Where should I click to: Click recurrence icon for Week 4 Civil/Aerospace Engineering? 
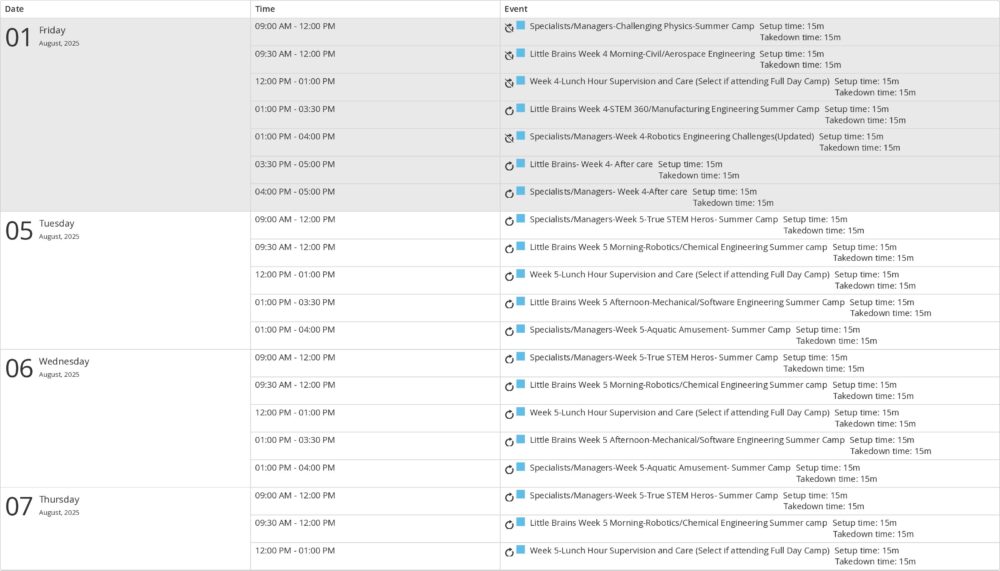click(509, 56)
